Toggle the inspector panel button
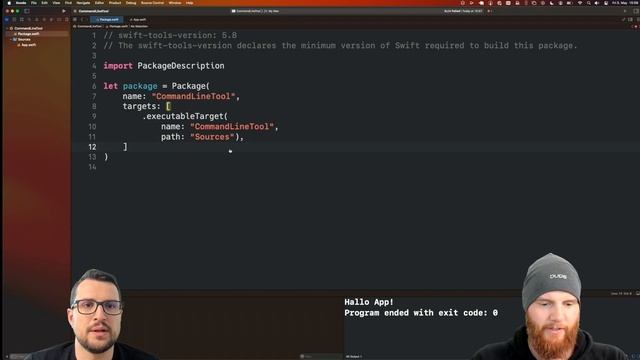The width and height of the screenshot is (640, 360). click(x=636, y=11)
